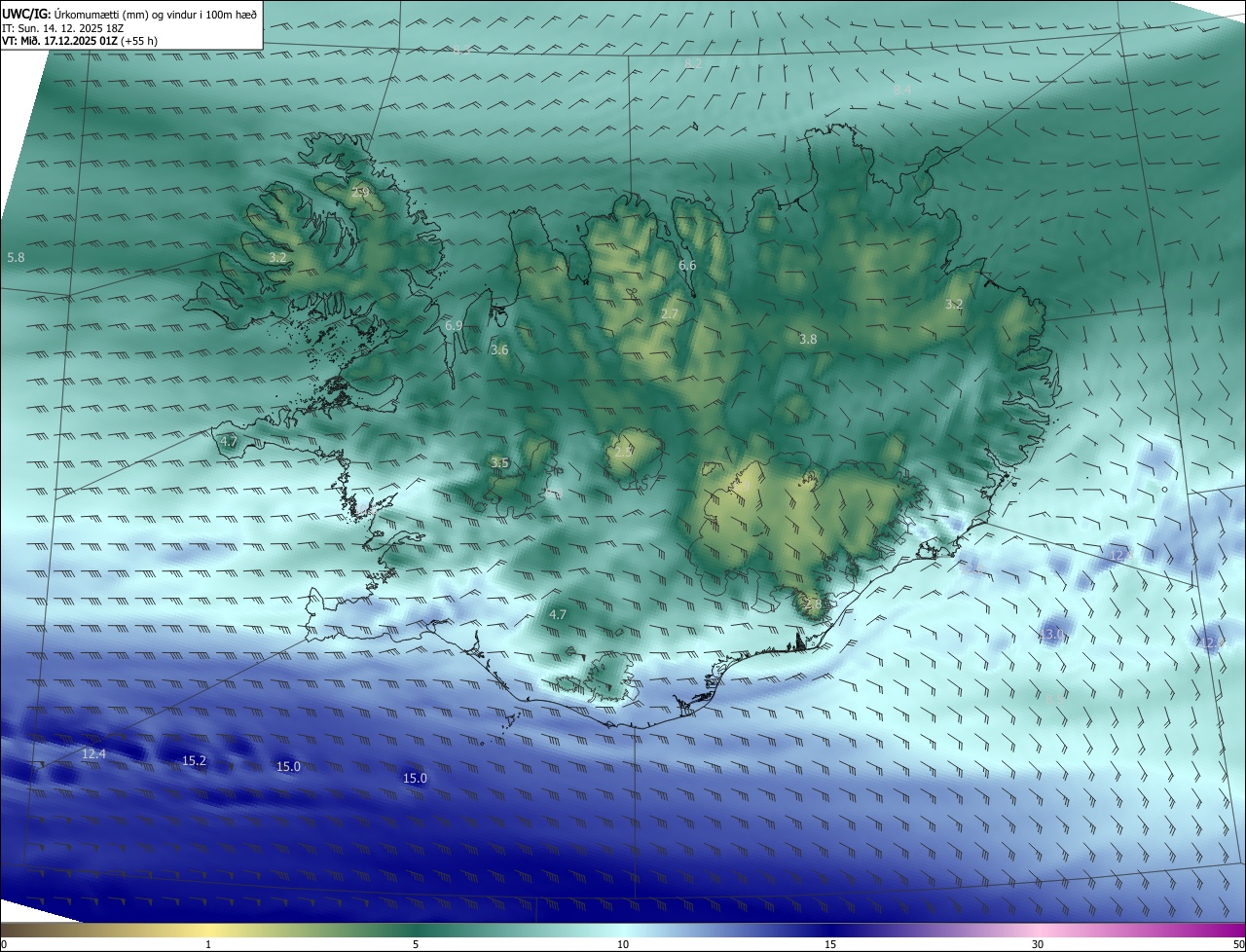
Task: Click the 13.0 value label on the blue patch
Action: click(1051, 635)
